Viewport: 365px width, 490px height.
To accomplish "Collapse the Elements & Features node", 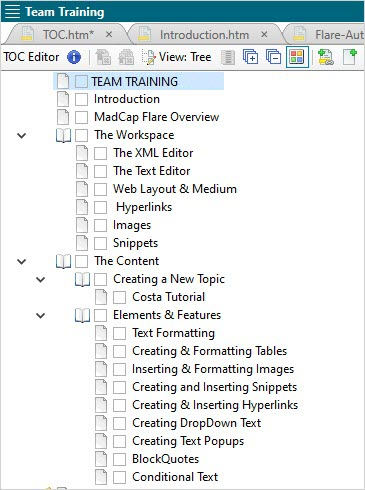I will [41, 315].
